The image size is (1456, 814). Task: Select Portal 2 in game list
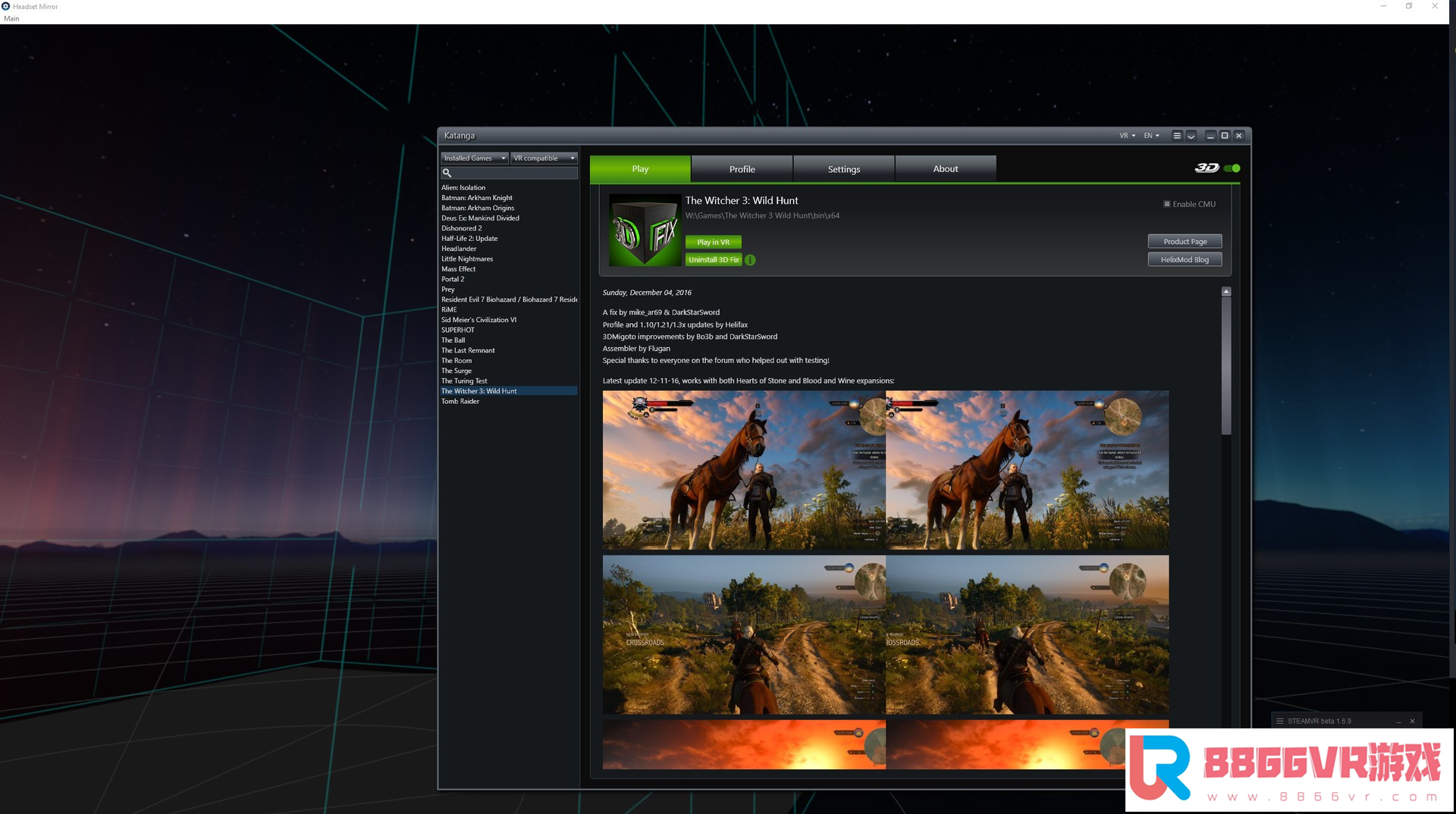click(509, 280)
